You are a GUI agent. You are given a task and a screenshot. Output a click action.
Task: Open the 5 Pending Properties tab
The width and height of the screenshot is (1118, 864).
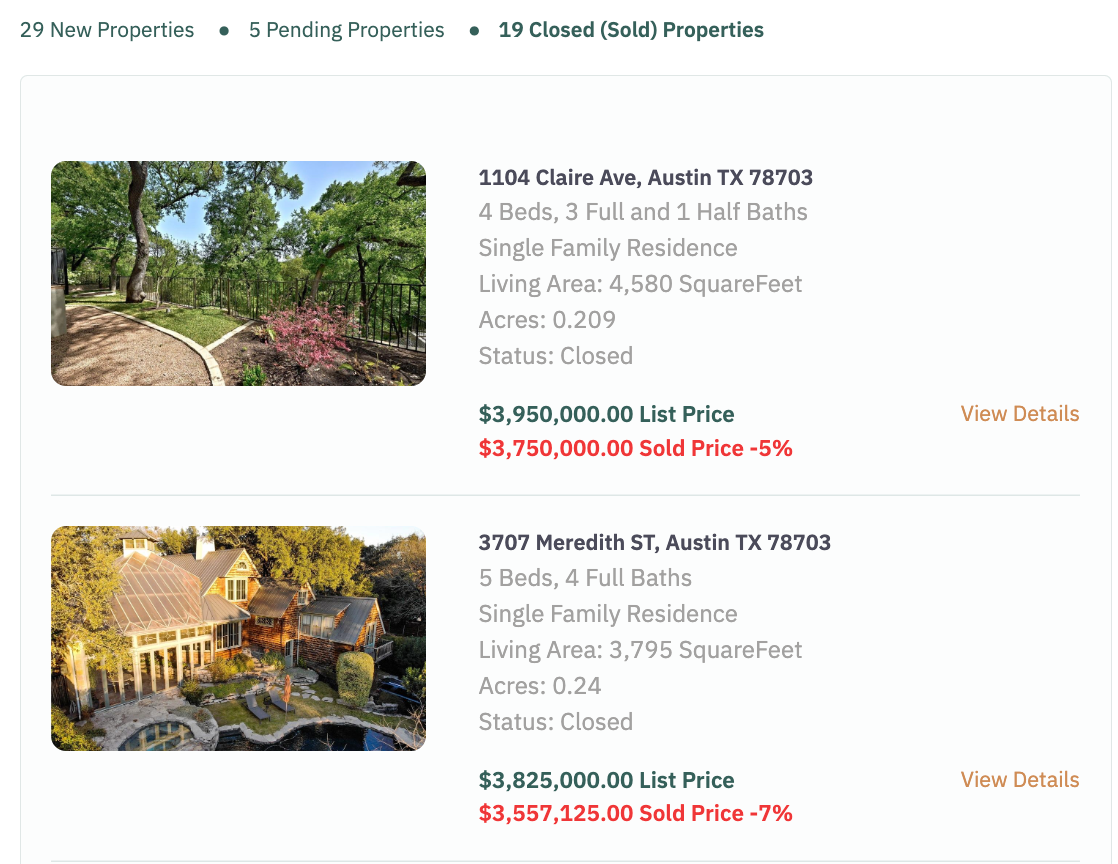click(346, 30)
